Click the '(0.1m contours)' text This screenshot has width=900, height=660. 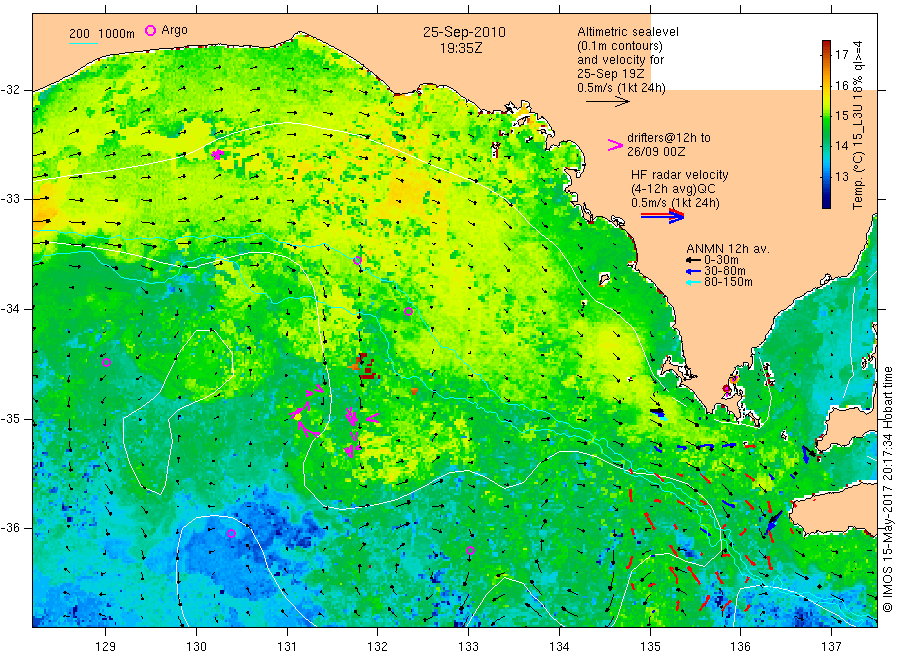(x=620, y=46)
